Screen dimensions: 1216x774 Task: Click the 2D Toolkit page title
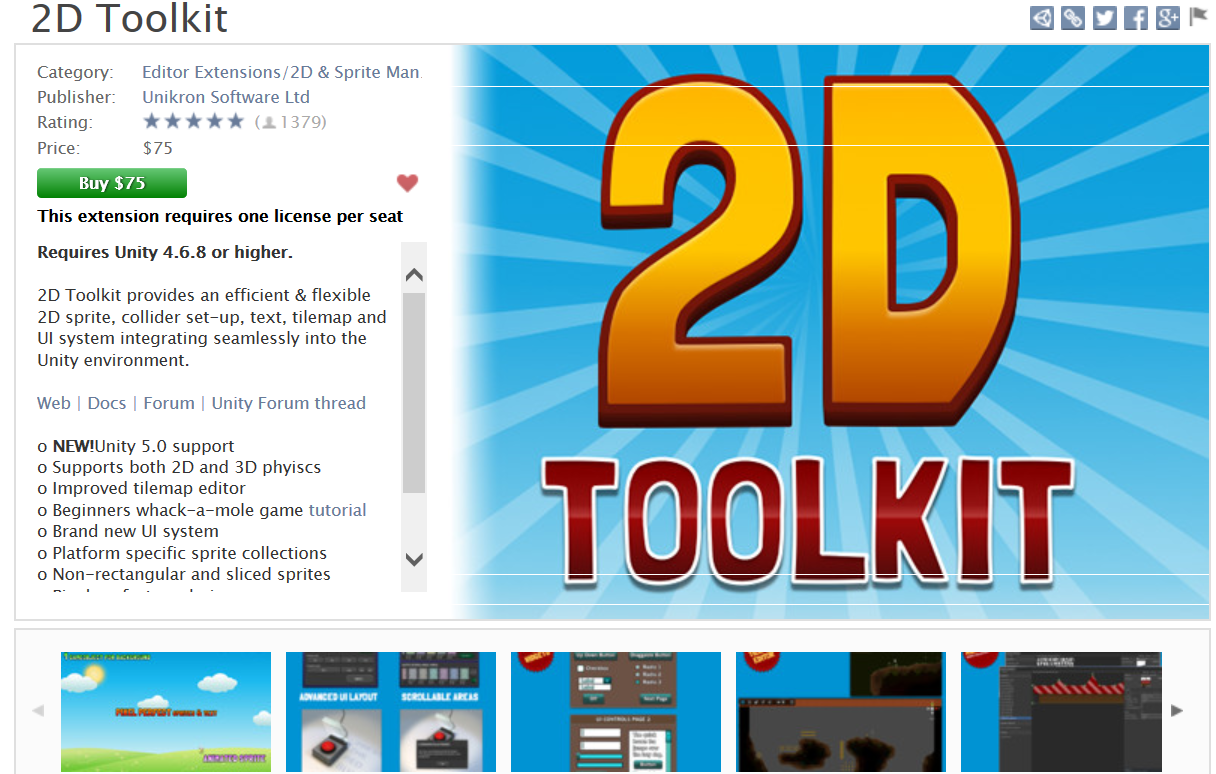[130, 18]
